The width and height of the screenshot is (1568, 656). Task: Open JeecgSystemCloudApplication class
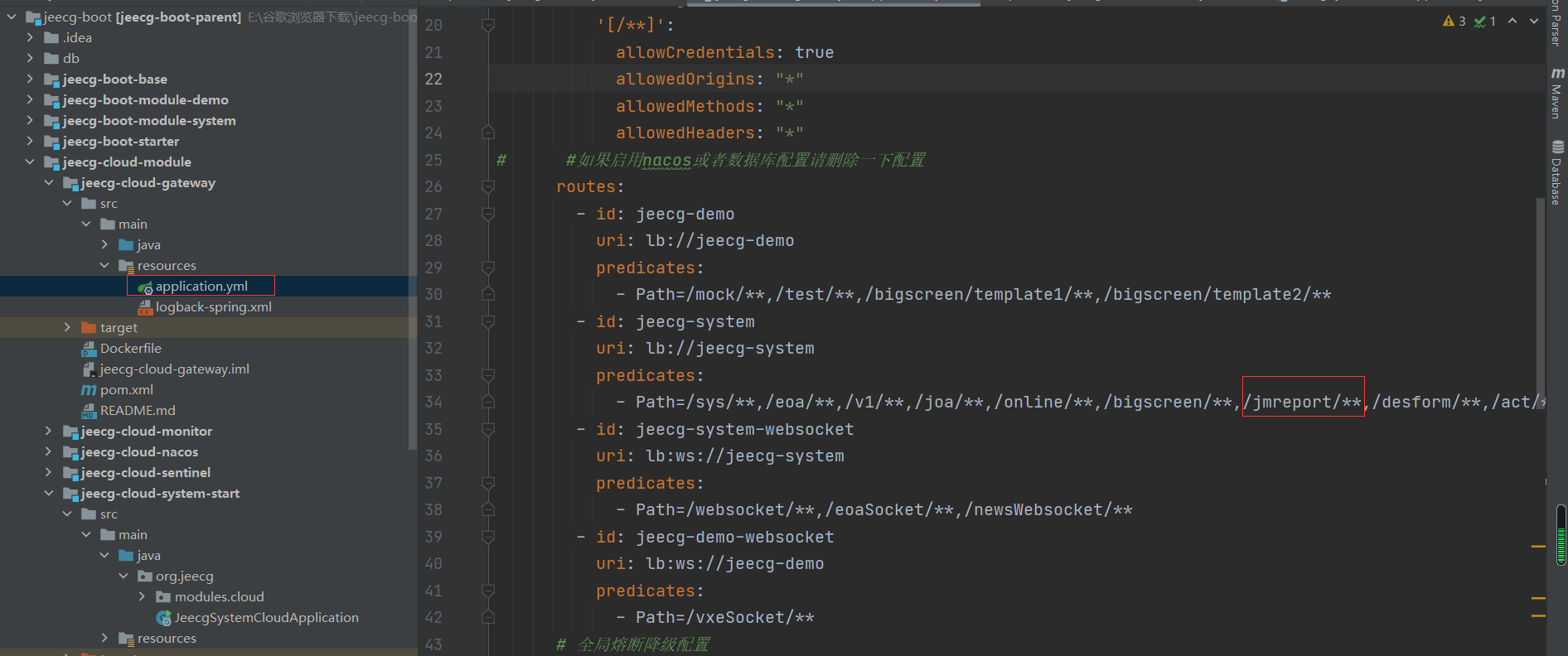[x=267, y=617]
